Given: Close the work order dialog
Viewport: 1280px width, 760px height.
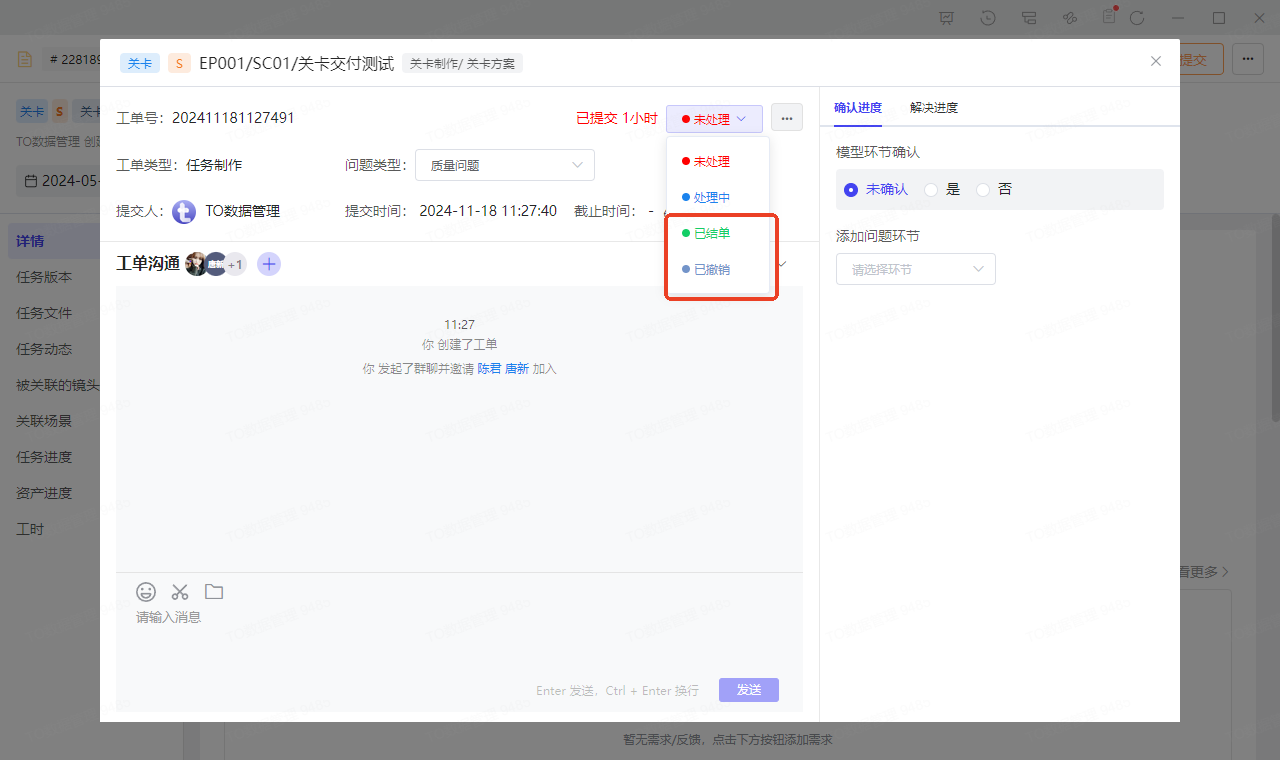Looking at the screenshot, I should coord(1156,61).
